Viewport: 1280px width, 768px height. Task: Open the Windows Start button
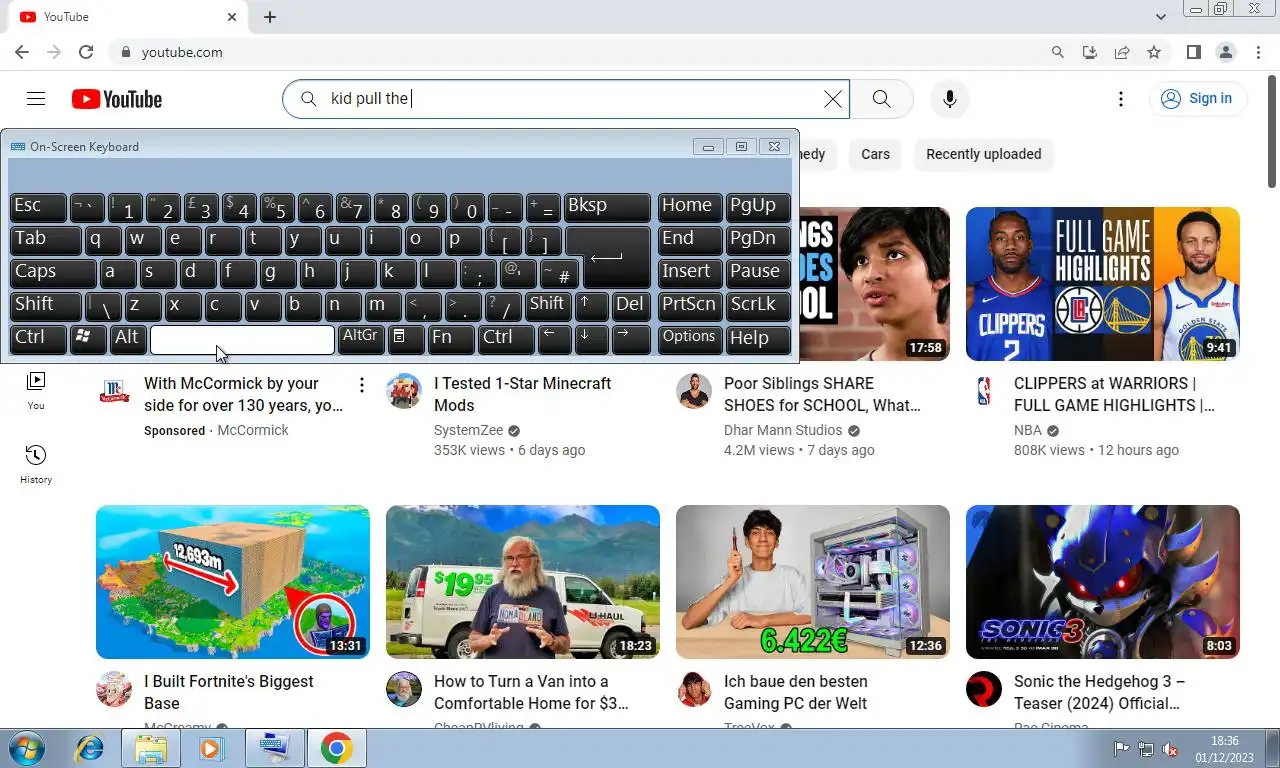tap(25, 748)
